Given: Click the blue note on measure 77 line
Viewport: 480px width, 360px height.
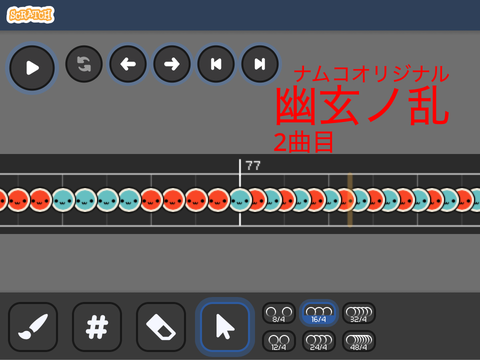Looking at the screenshot, I should [240, 200].
